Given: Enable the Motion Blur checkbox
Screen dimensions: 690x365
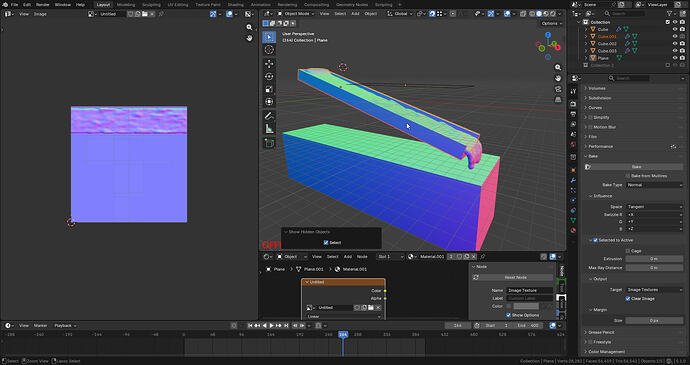Looking at the screenshot, I should click(591, 127).
